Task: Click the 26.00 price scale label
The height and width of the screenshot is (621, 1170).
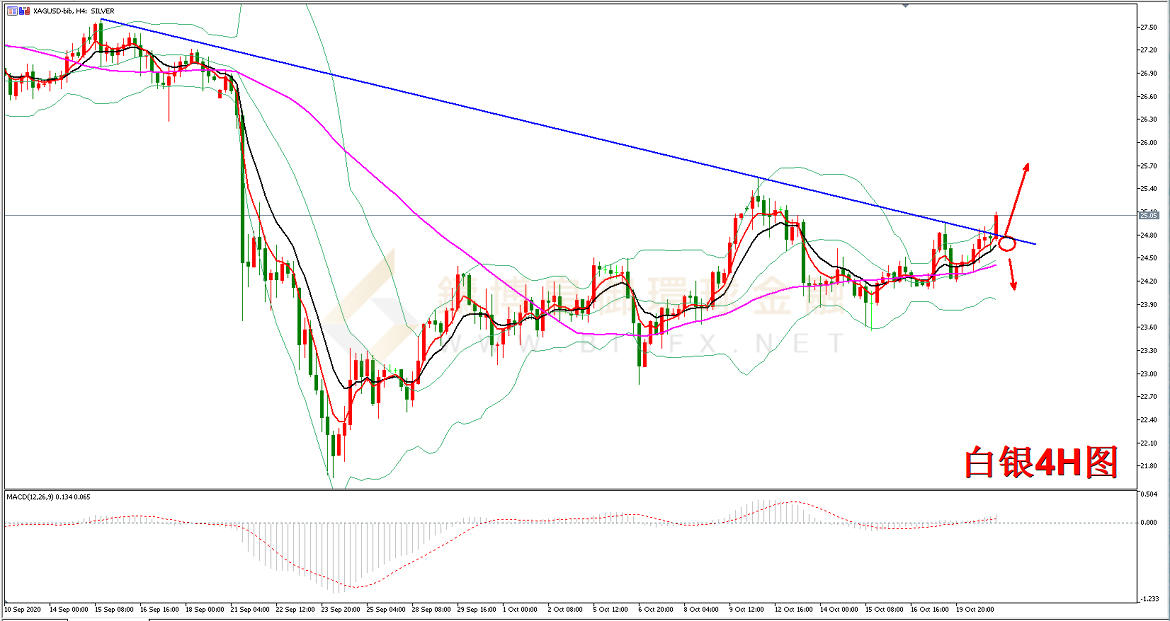Action: pyautogui.click(x=1149, y=143)
